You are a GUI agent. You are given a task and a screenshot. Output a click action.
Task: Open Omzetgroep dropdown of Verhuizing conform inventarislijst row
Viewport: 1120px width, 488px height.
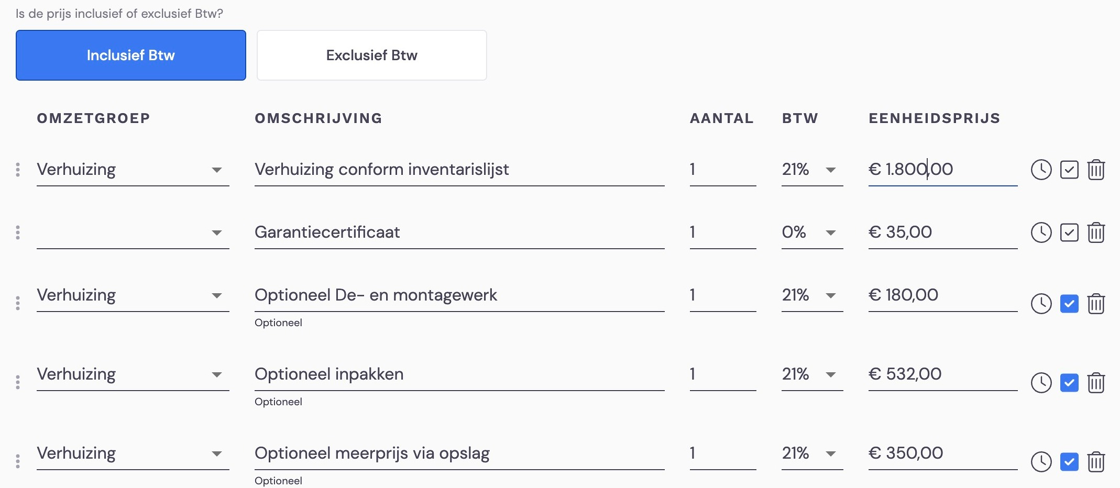pyautogui.click(x=133, y=170)
